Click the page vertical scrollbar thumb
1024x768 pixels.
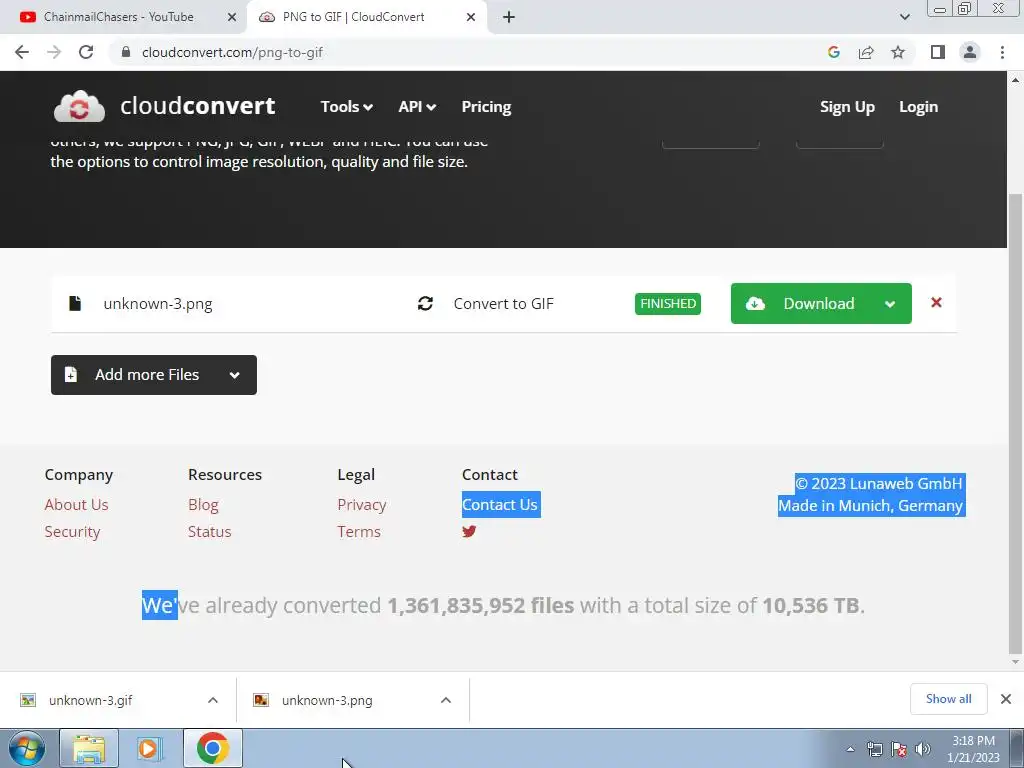tap(1015, 423)
